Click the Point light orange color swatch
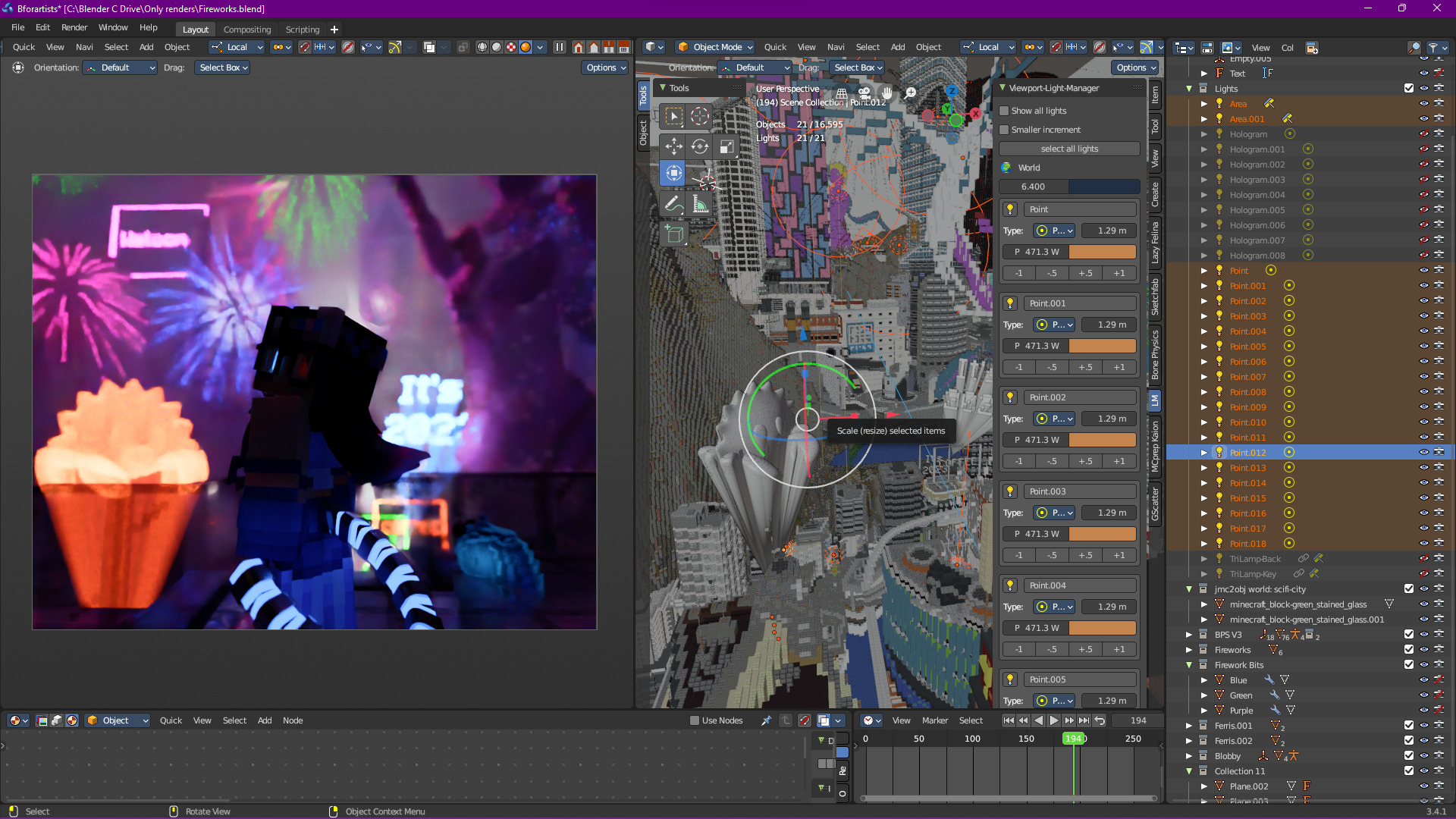 coord(1103,252)
